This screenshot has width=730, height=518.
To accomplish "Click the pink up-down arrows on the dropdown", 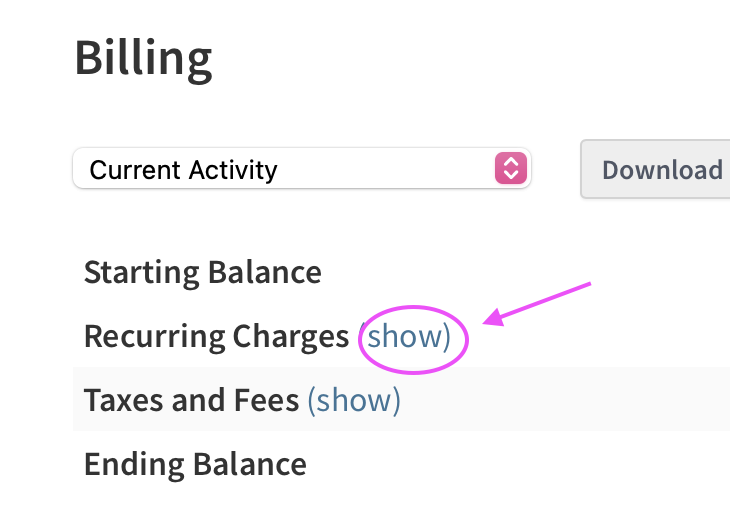I will point(510,169).
